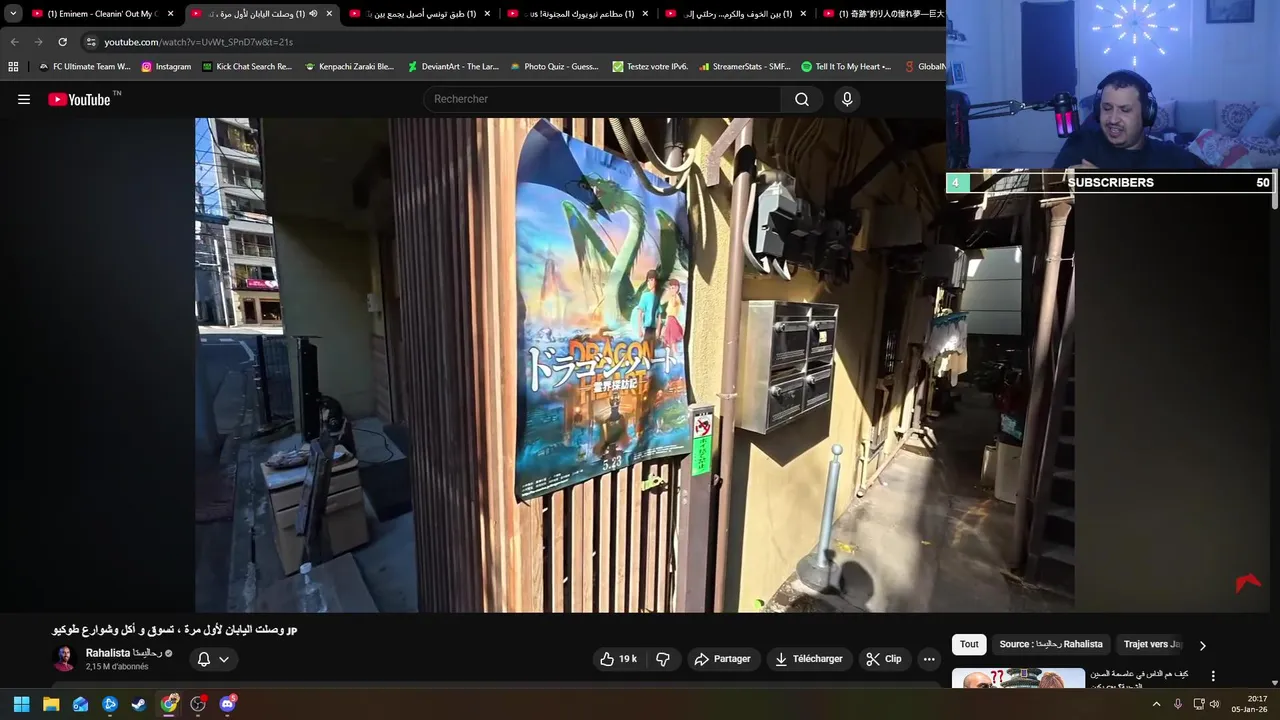Open the Kick Chat Search Re... bookmark
The width and height of the screenshot is (1280, 720).
pyautogui.click(x=247, y=67)
